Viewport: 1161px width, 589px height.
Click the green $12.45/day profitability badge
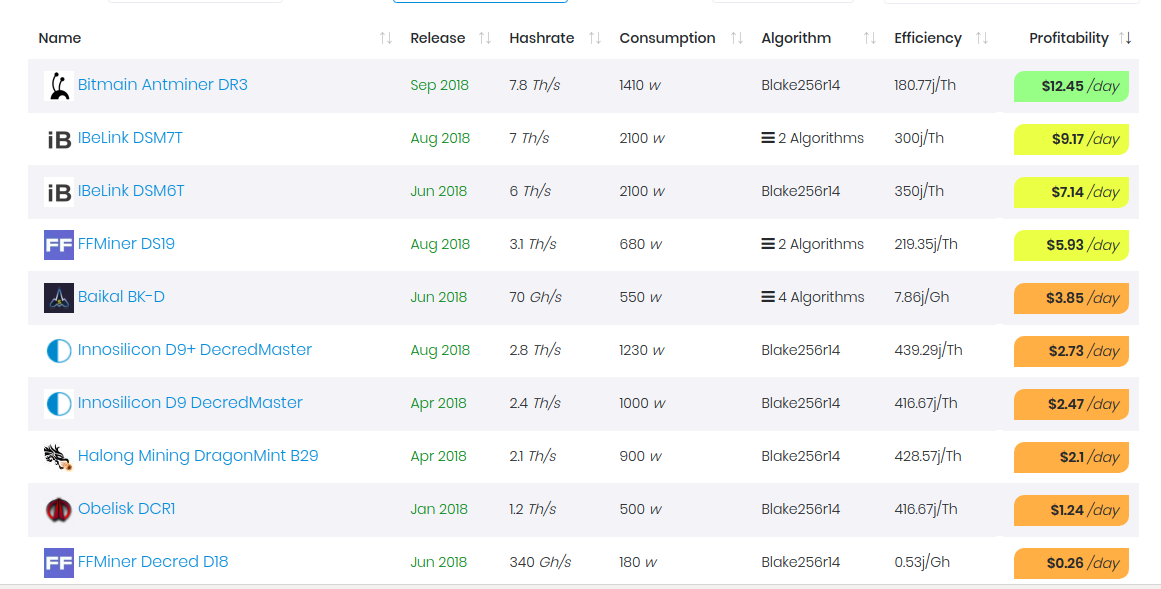[1071, 86]
